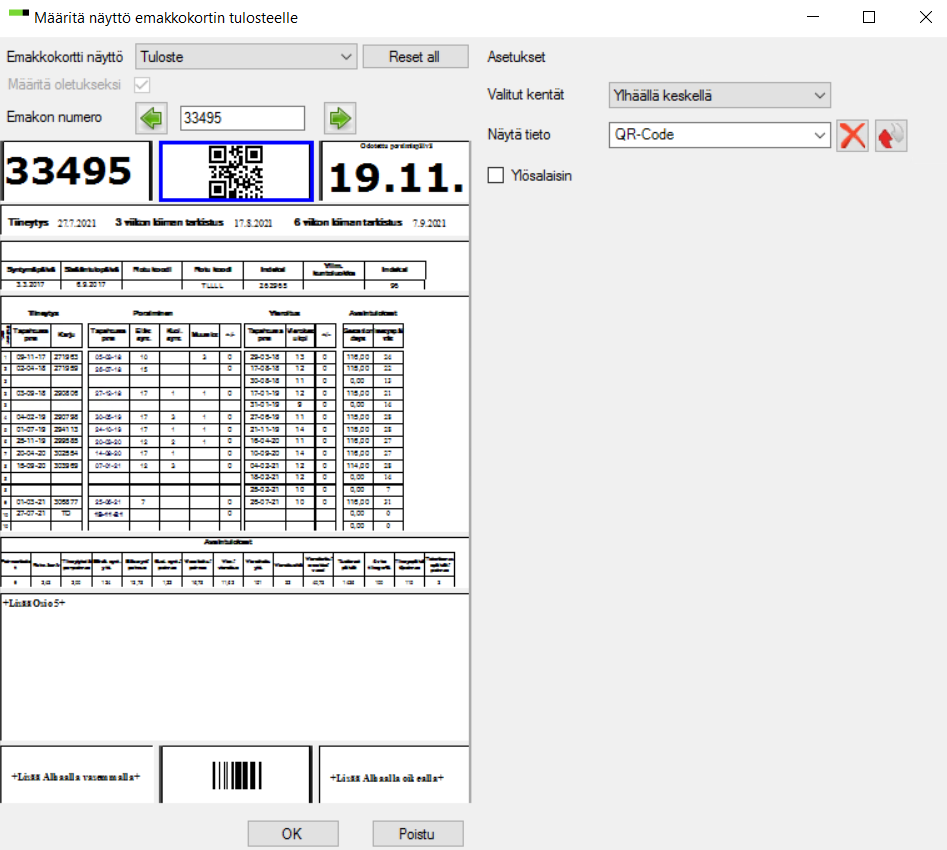Click the Tiineytys 27.7.2021 info row
Image resolution: width=947 pixels, height=850 pixels.
pyautogui.click(x=235, y=222)
